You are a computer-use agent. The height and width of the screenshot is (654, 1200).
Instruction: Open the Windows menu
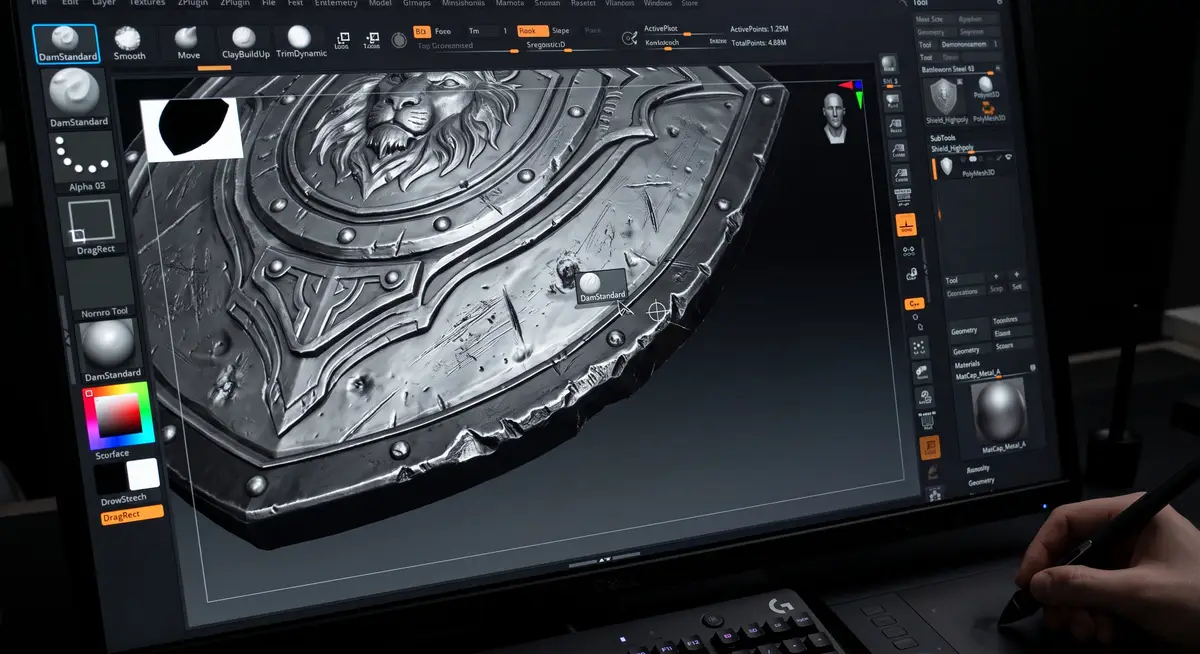tap(657, 3)
